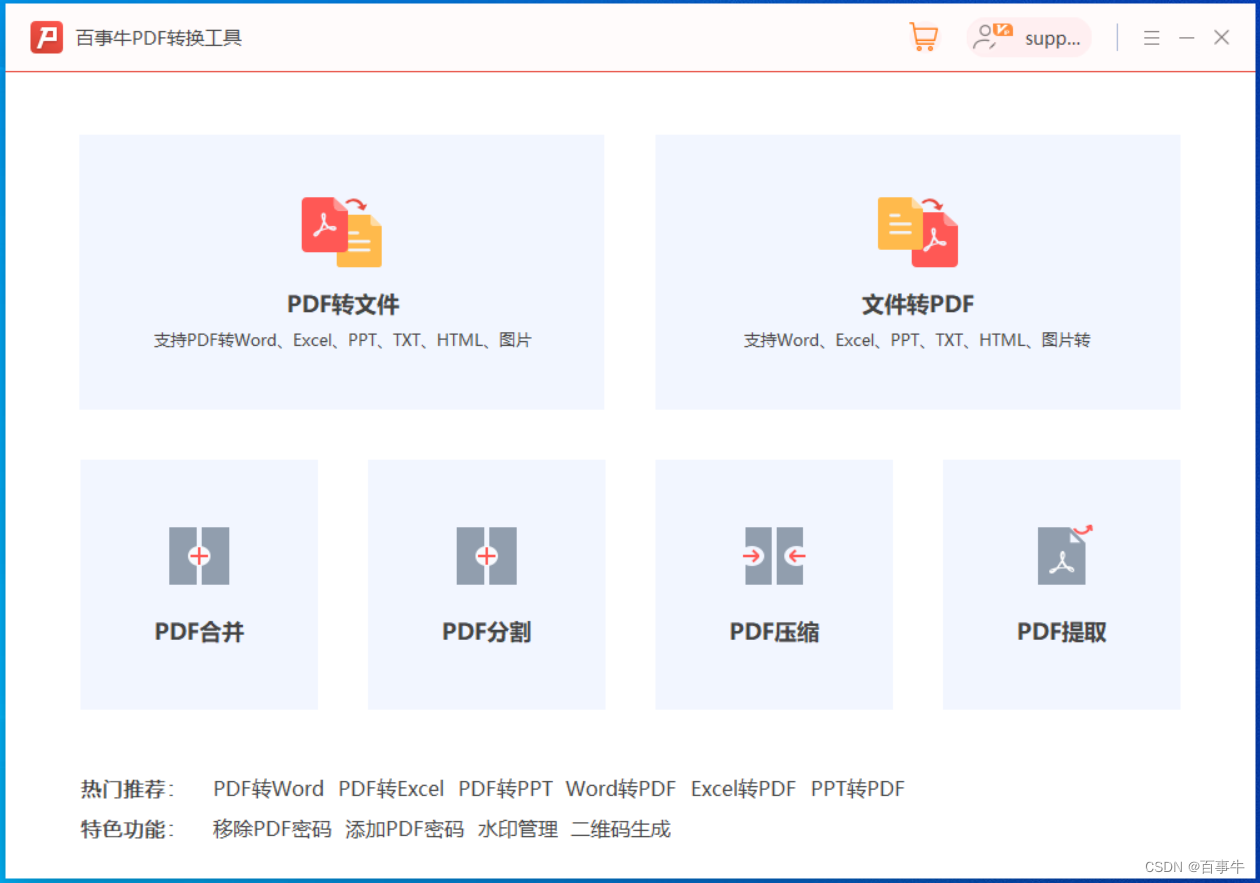Open the Word转PDF quick link
Screen dimensions: 1260x883
point(621,789)
